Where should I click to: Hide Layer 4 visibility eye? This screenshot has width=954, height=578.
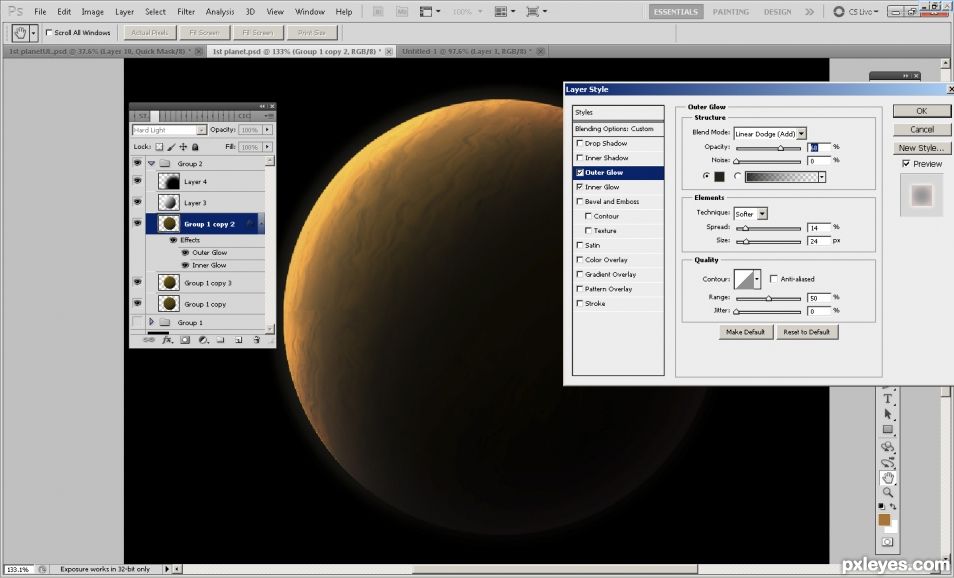pos(138,181)
